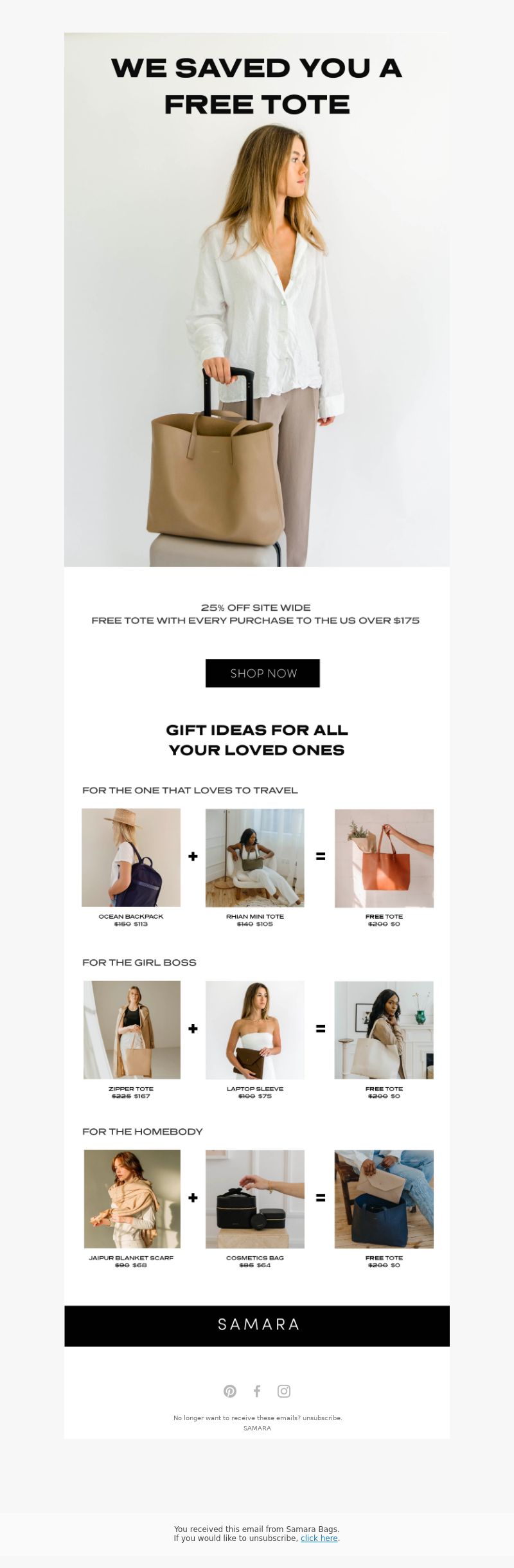Select the navy free tote image

pyautogui.click(x=384, y=1199)
